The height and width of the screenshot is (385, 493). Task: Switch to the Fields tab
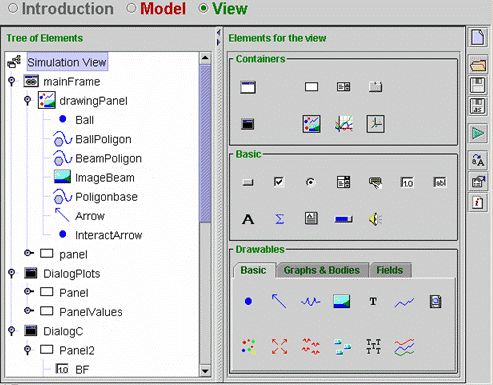click(x=390, y=270)
